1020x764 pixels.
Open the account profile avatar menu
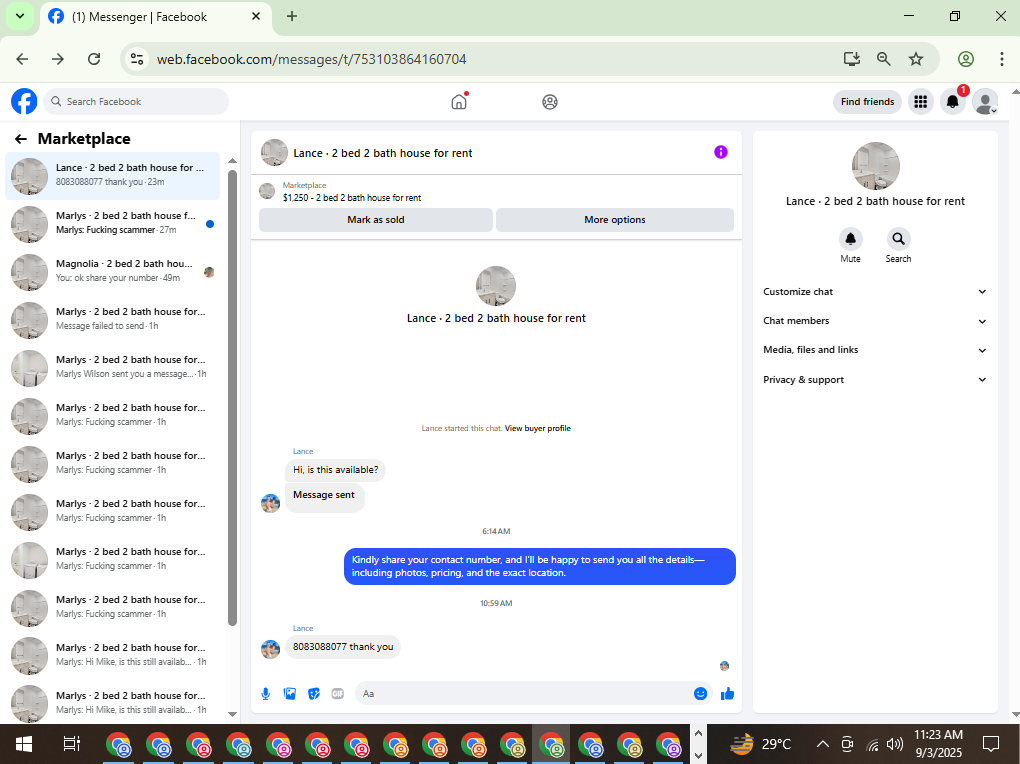click(x=985, y=102)
